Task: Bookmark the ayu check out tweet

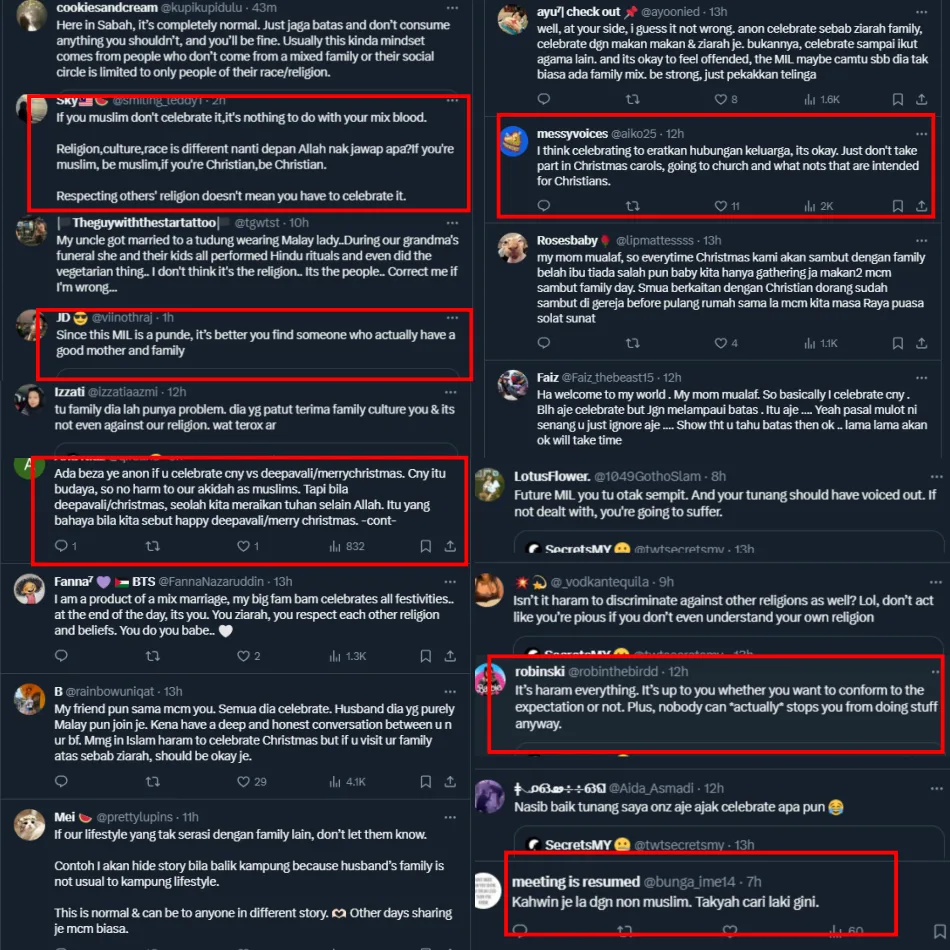Action: coord(898,99)
